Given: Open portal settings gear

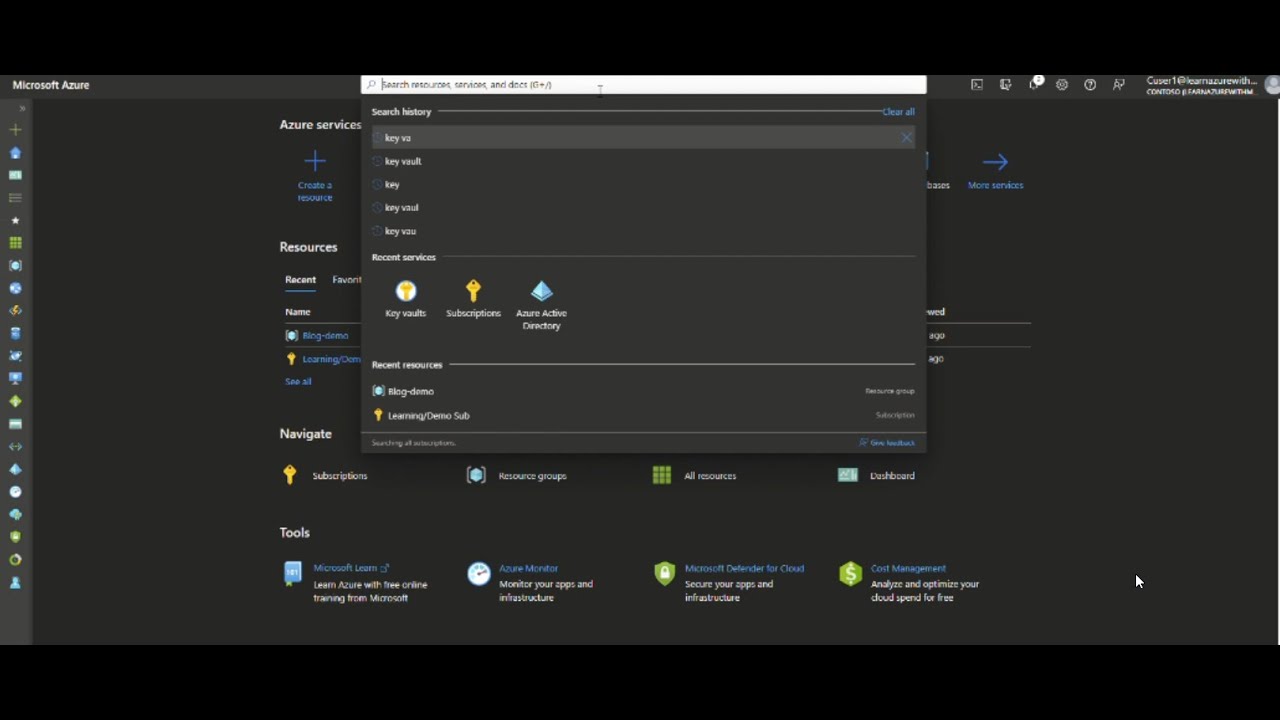Looking at the screenshot, I should pos(1062,85).
